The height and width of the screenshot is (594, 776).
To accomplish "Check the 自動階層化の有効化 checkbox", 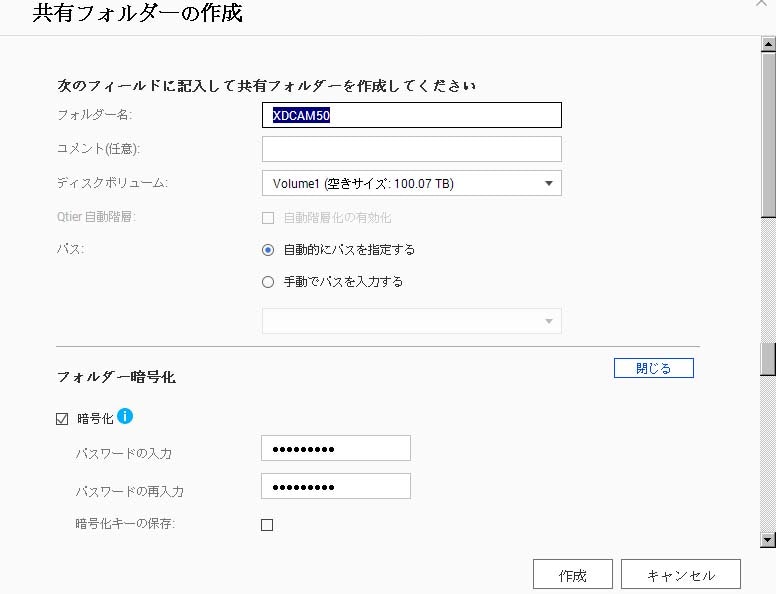I will coord(268,218).
